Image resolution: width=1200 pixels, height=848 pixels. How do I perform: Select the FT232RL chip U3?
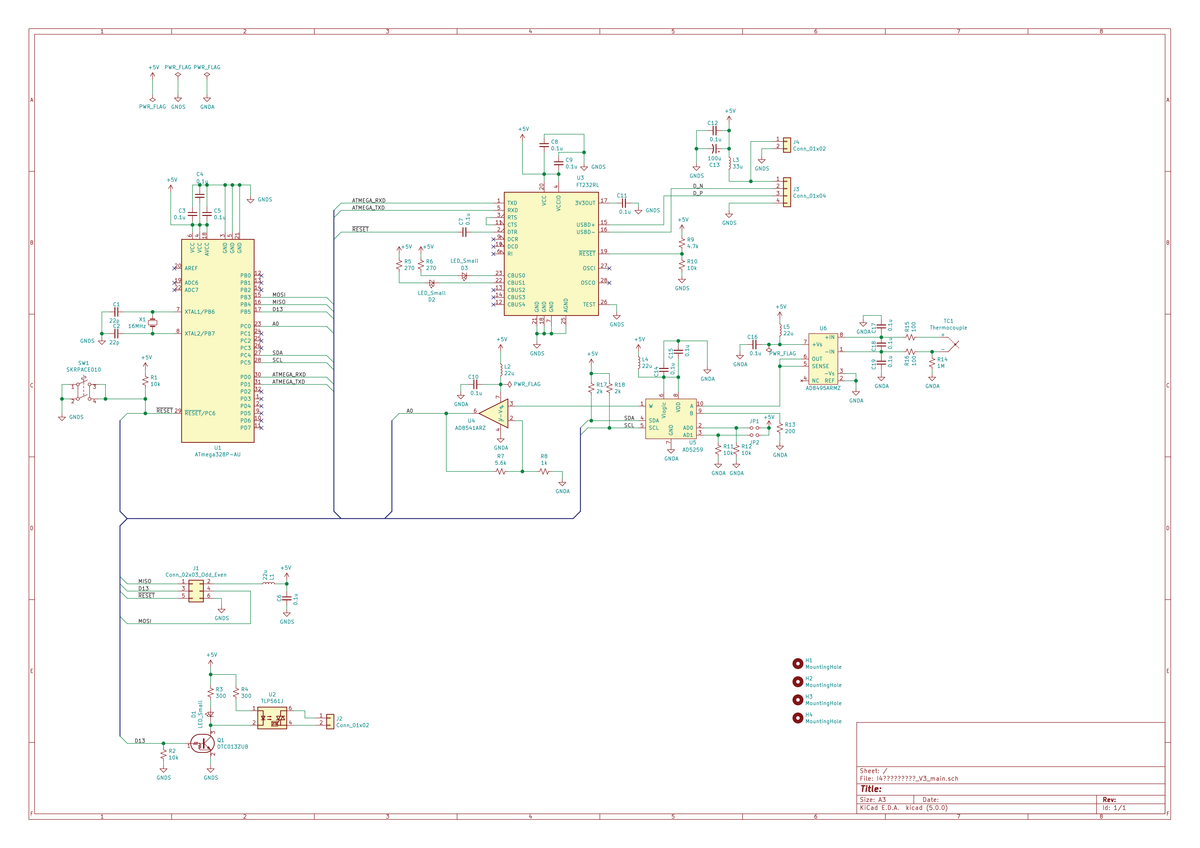click(x=551, y=254)
